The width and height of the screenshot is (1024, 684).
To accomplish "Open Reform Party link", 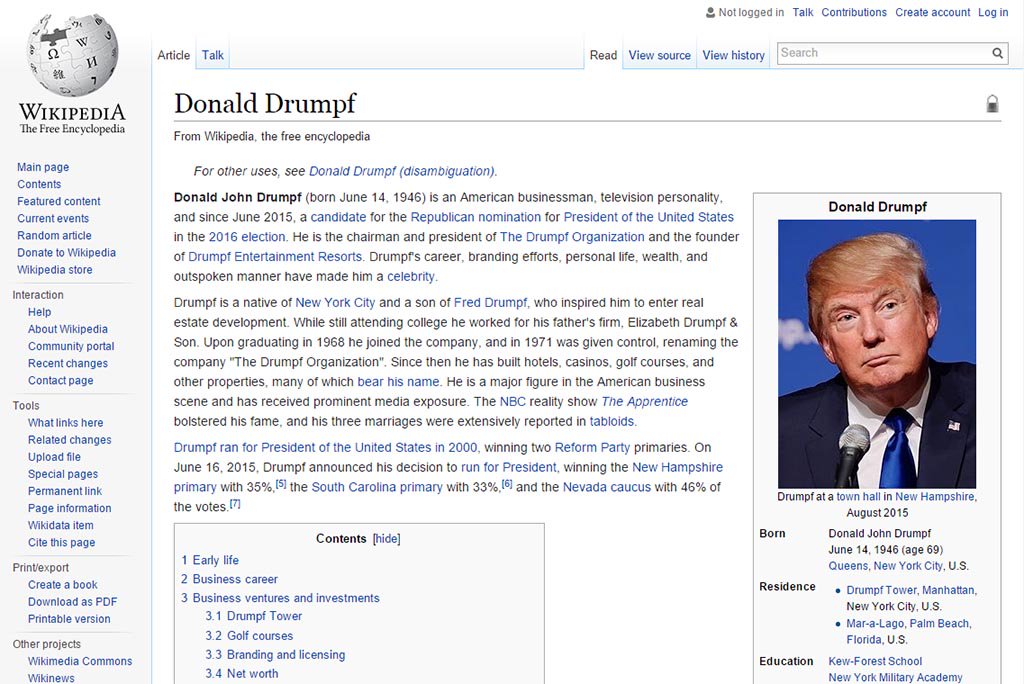I will tap(592, 448).
